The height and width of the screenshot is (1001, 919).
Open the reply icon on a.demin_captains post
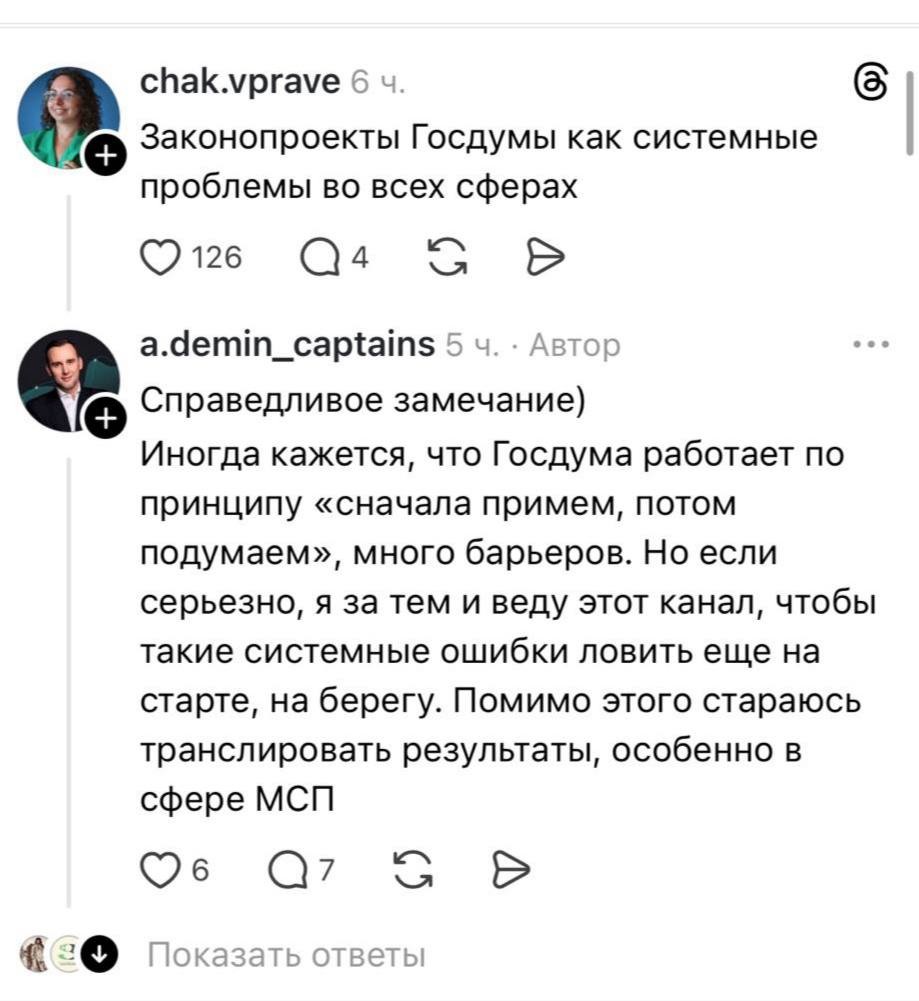point(290,869)
